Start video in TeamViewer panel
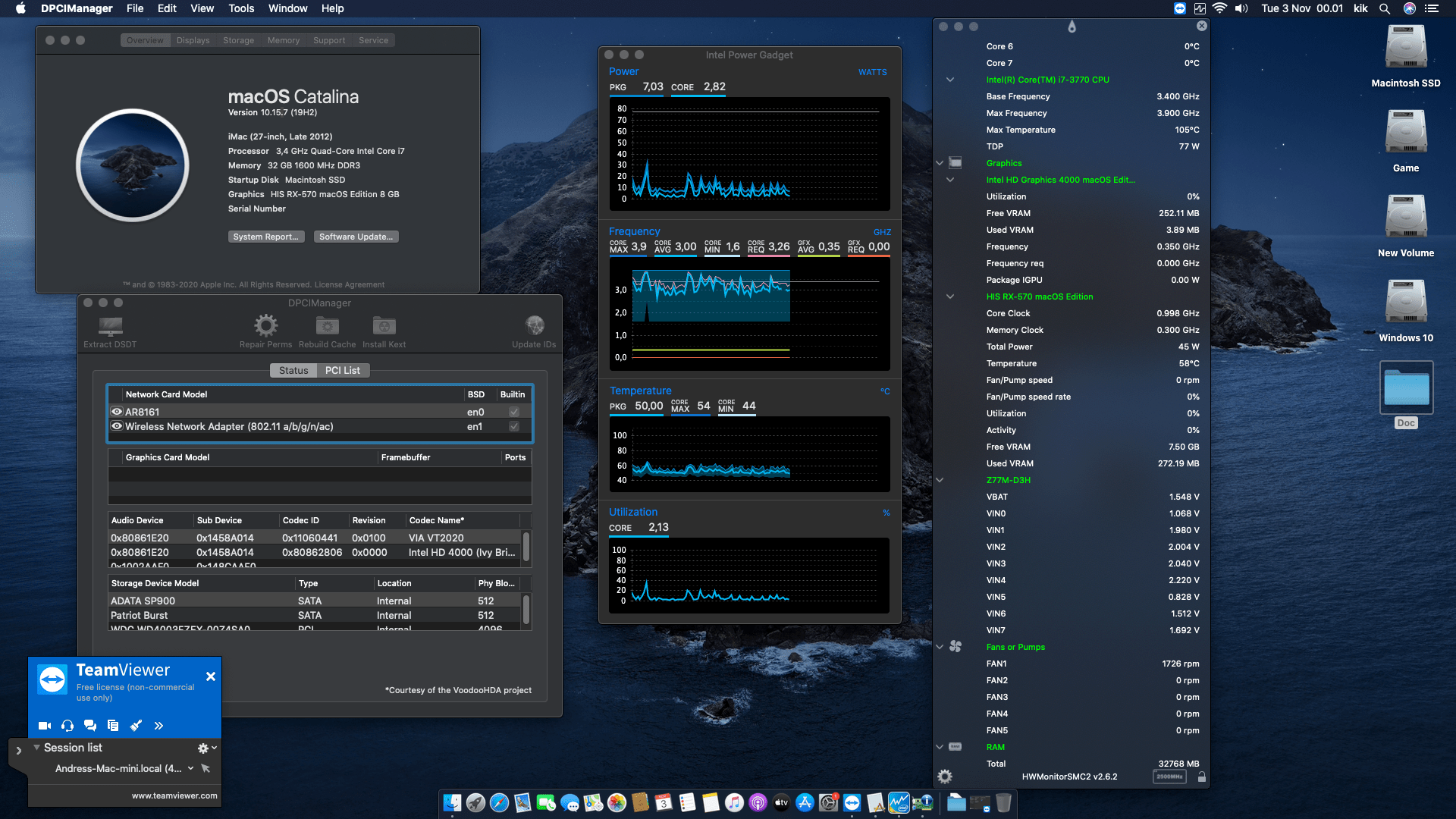 click(45, 726)
